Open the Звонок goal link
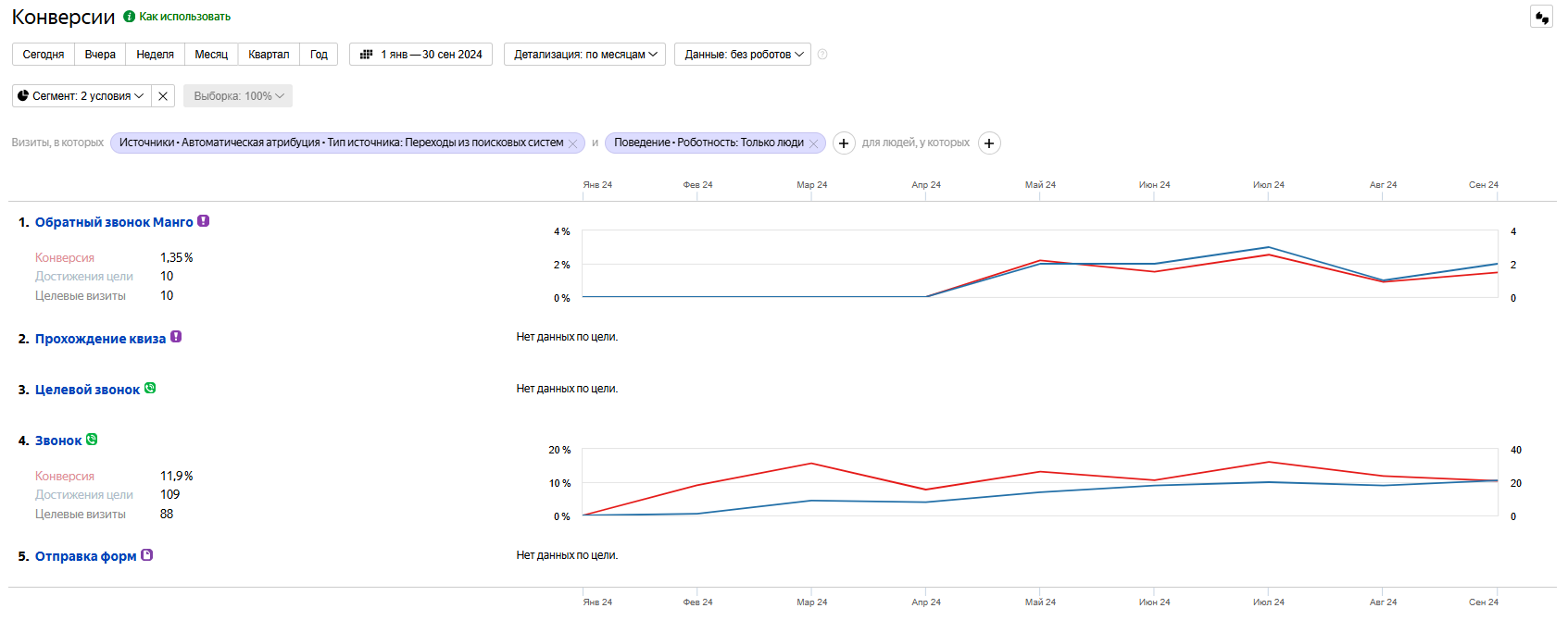The height and width of the screenshot is (633, 1568). click(58, 441)
